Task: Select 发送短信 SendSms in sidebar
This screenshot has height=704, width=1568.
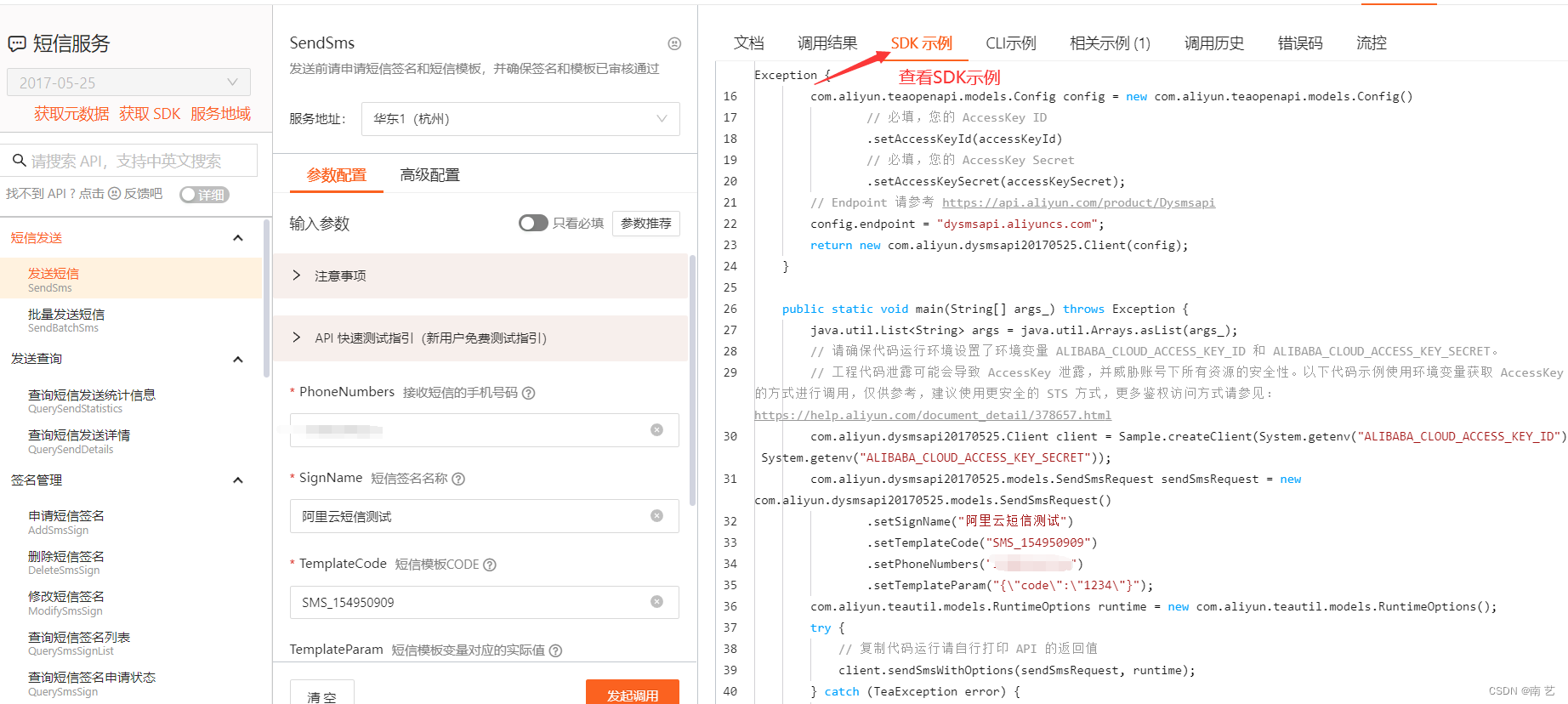Action: click(131, 279)
